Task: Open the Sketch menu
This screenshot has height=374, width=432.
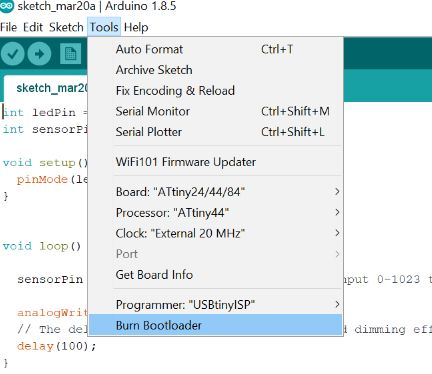Action: click(x=66, y=27)
